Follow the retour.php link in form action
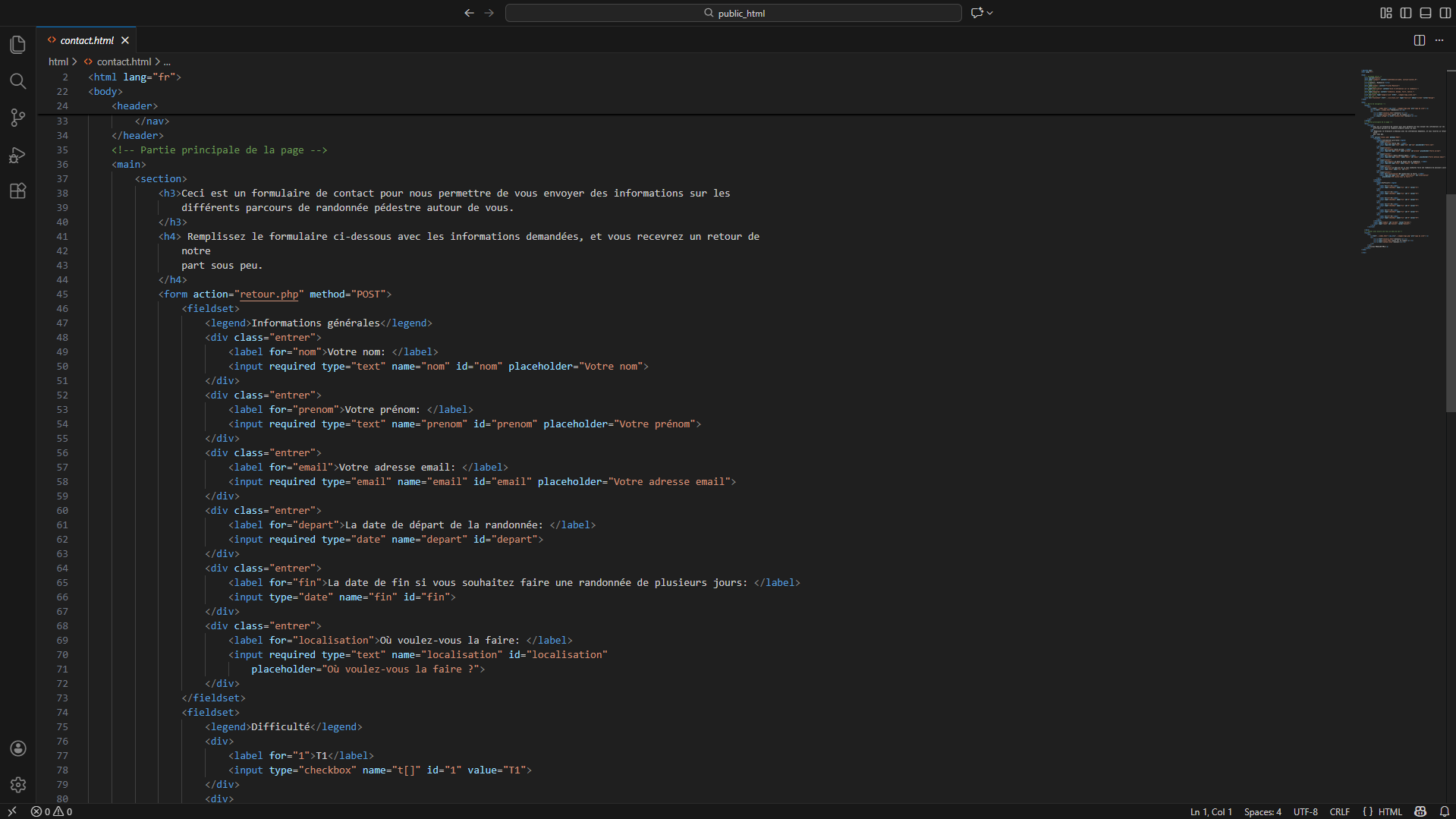 click(x=269, y=294)
